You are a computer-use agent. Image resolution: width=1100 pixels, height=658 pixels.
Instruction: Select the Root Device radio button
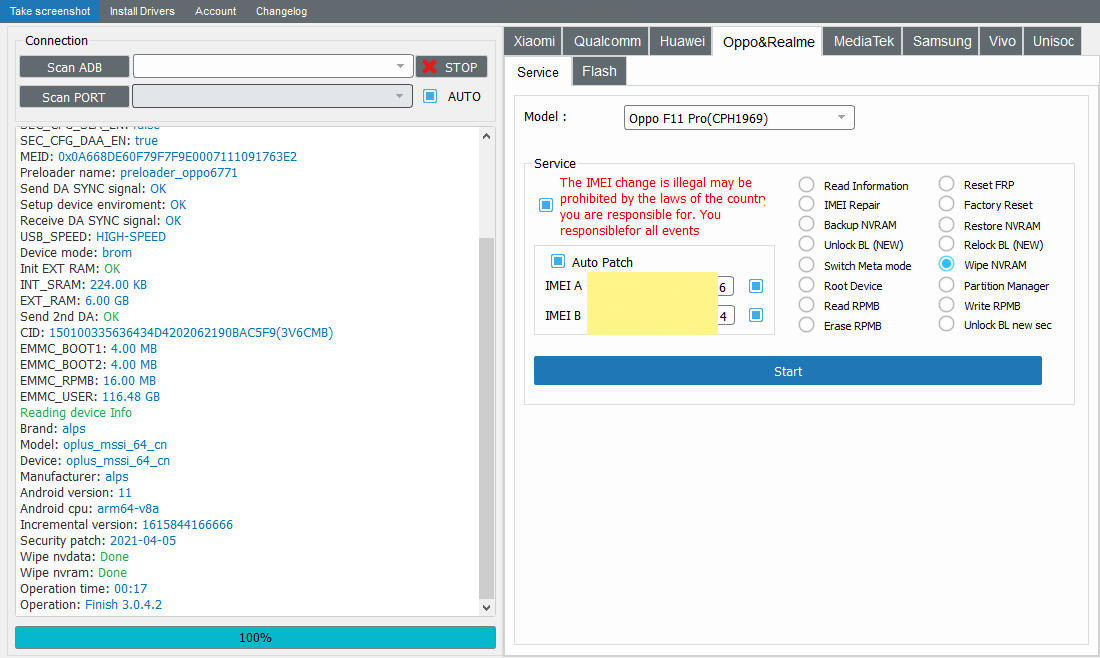coord(806,286)
